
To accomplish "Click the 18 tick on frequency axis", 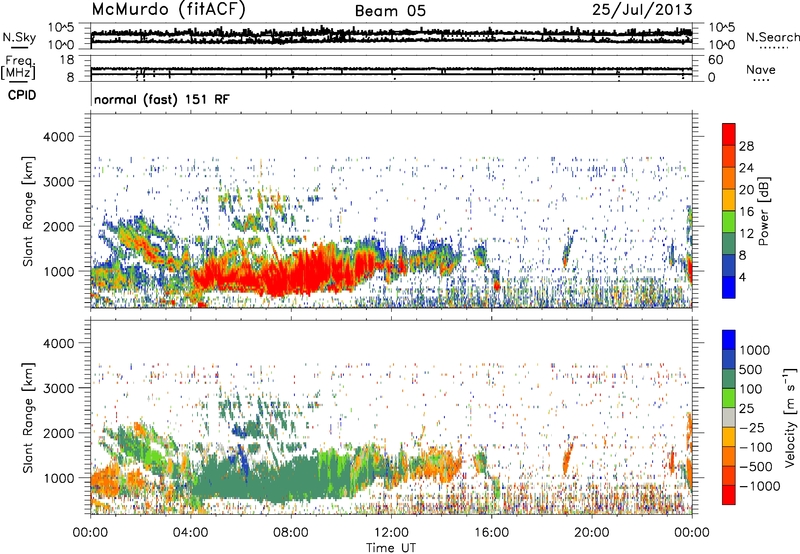I will (67, 59).
